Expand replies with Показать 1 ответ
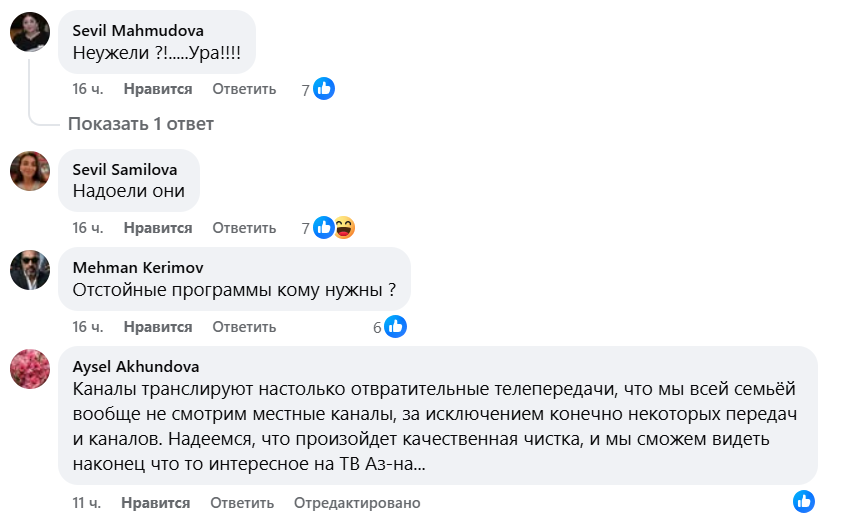Image resolution: width=867 pixels, height=523 pixels. [x=141, y=124]
